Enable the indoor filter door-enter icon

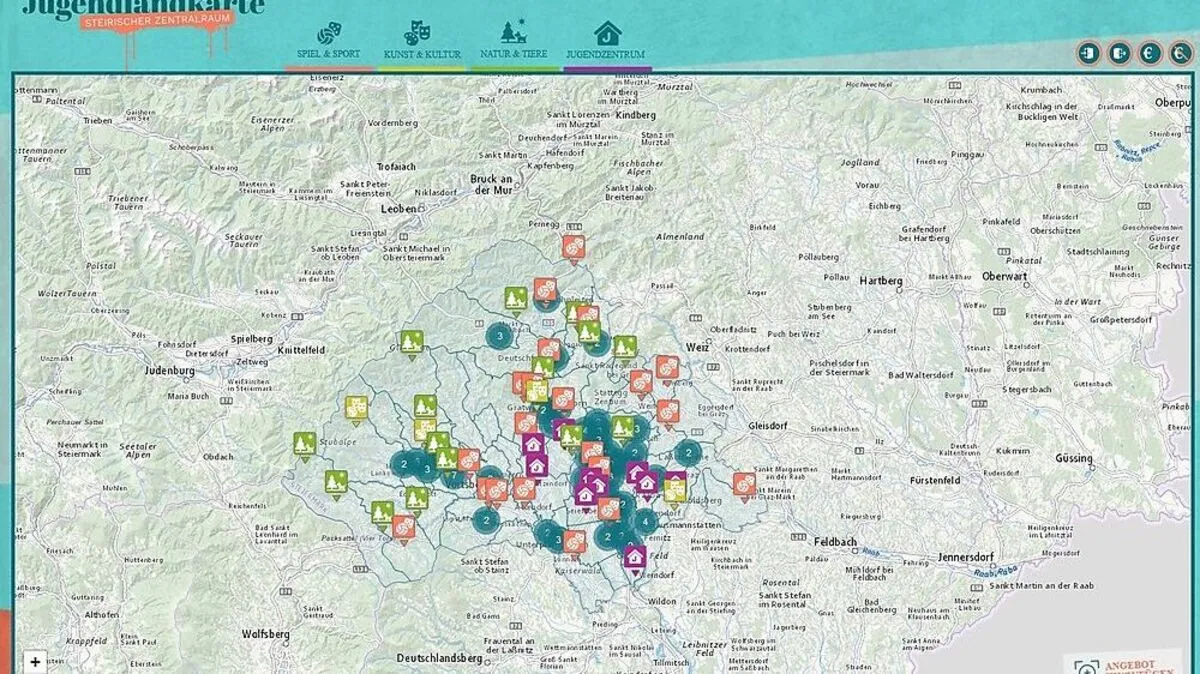click(x=1088, y=52)
